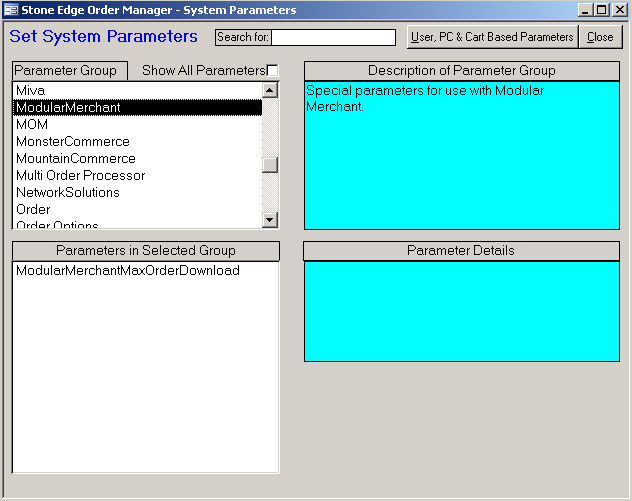Viewport: 632px width, 501px height.
Task: Choose the Multi Order Processor group
Action: pos(137,175)
